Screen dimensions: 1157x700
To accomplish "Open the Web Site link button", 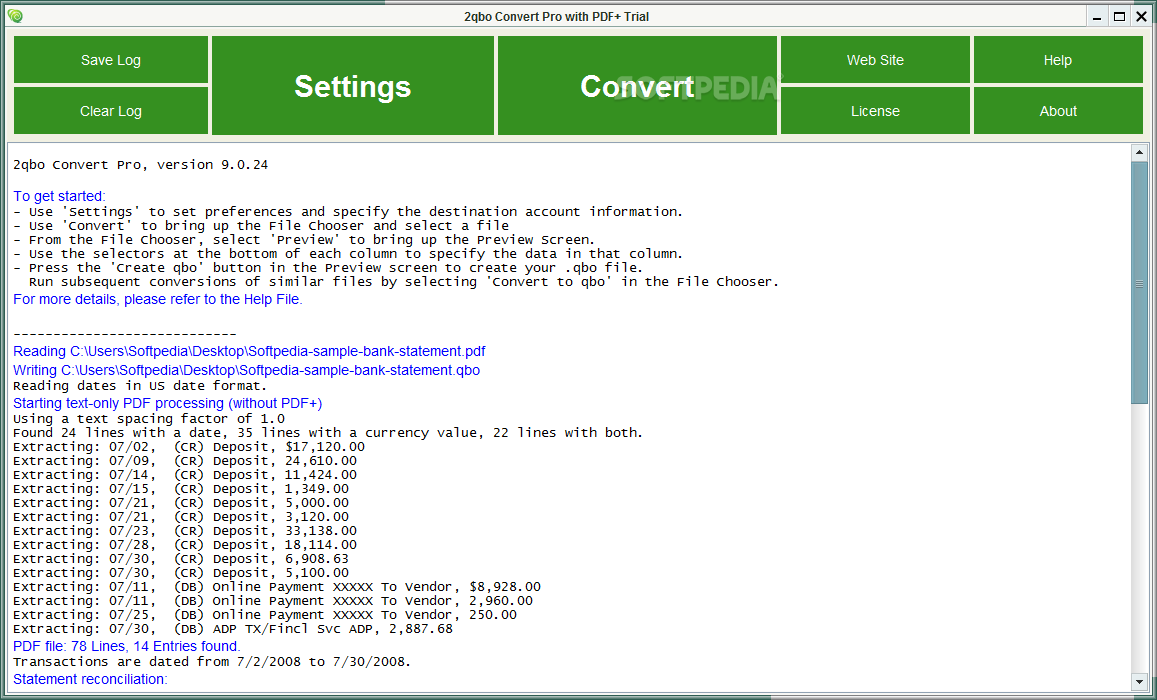I will click(x=875, y=60).
